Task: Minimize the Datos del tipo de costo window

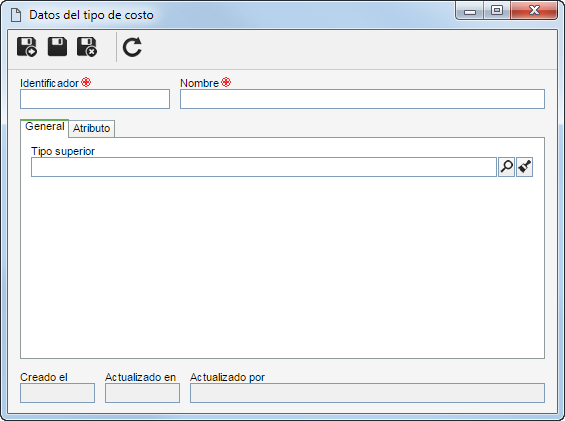Action: coord(470,11)
